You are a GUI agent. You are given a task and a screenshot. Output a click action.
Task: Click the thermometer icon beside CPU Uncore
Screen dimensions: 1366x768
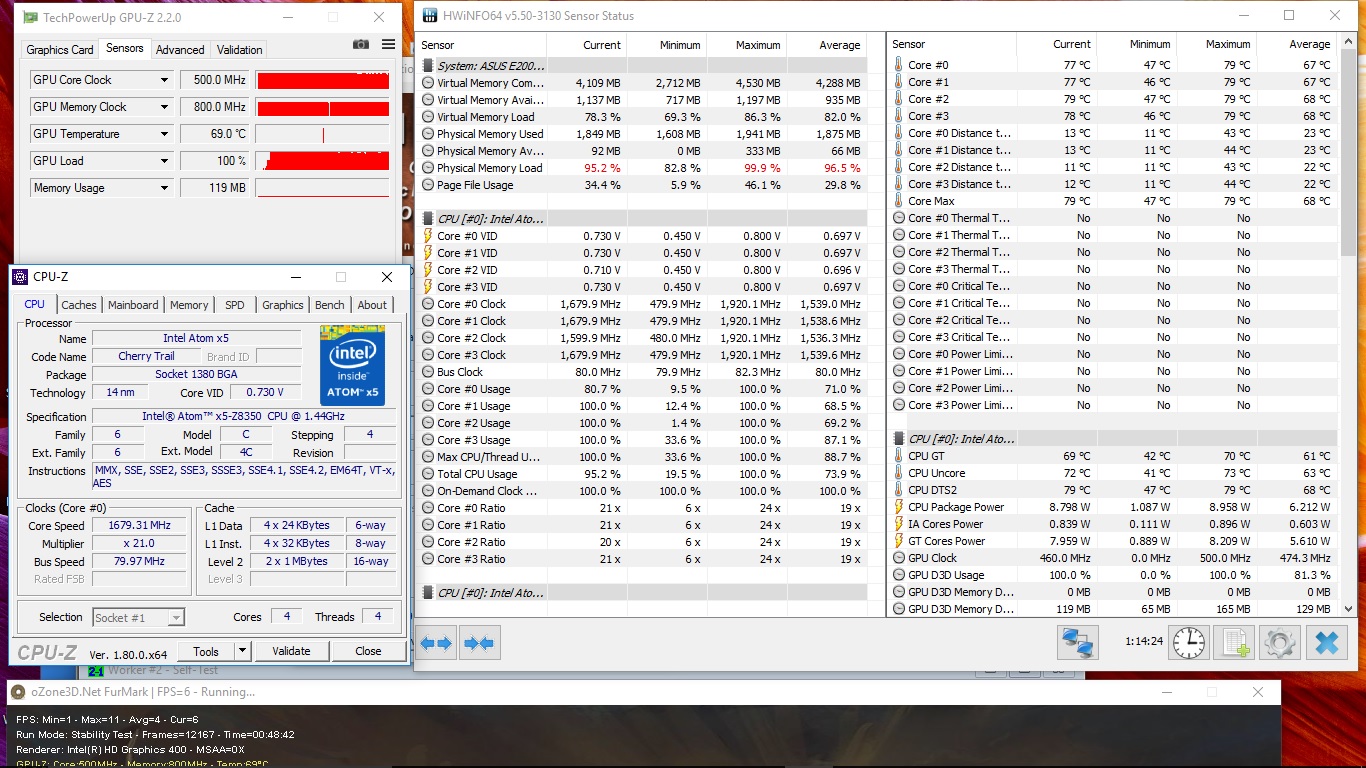pyautogui.click(x=898, y=473)
